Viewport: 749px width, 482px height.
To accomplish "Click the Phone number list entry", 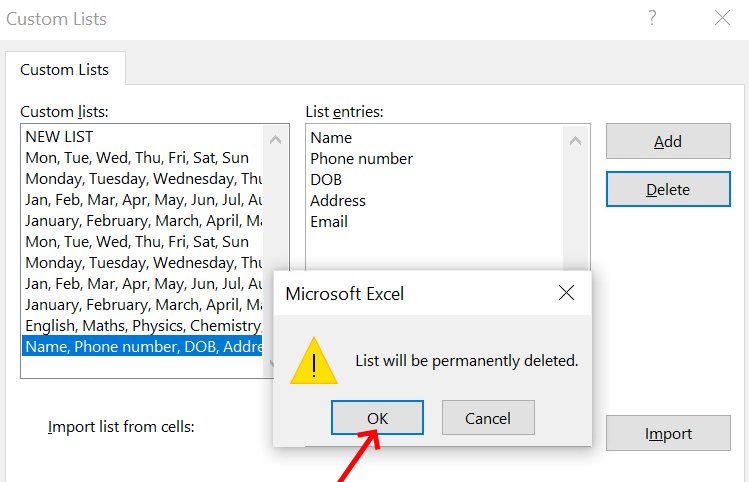I will pyautogui.click(x=361, y=159).
